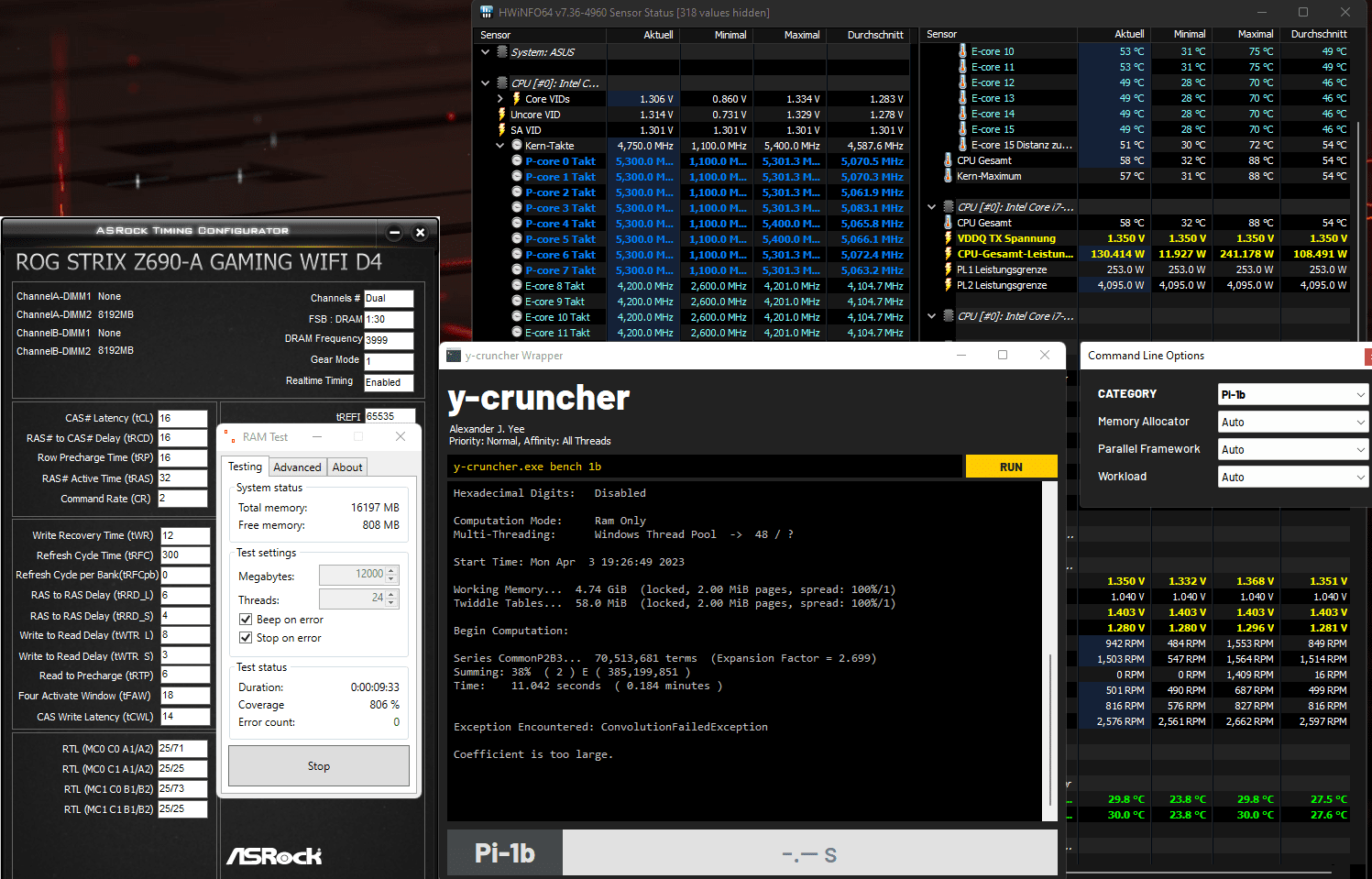Image resolution: width=1372 pixels, height=879 pixels.
Task: Click the y-cruncher command line field
Action: (x=707, y=467)
